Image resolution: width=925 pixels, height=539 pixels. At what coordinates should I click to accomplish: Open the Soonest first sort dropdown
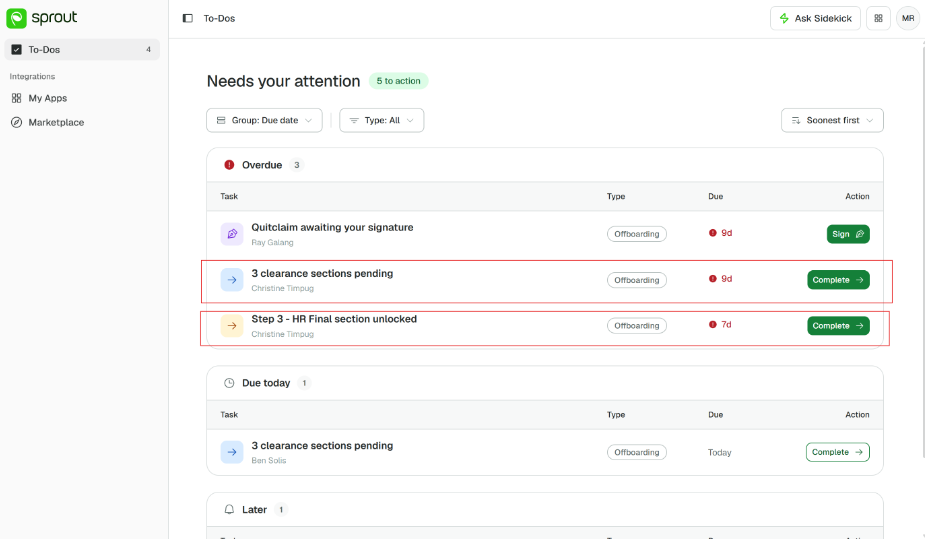pyautogui.click(x=832, y=120)
